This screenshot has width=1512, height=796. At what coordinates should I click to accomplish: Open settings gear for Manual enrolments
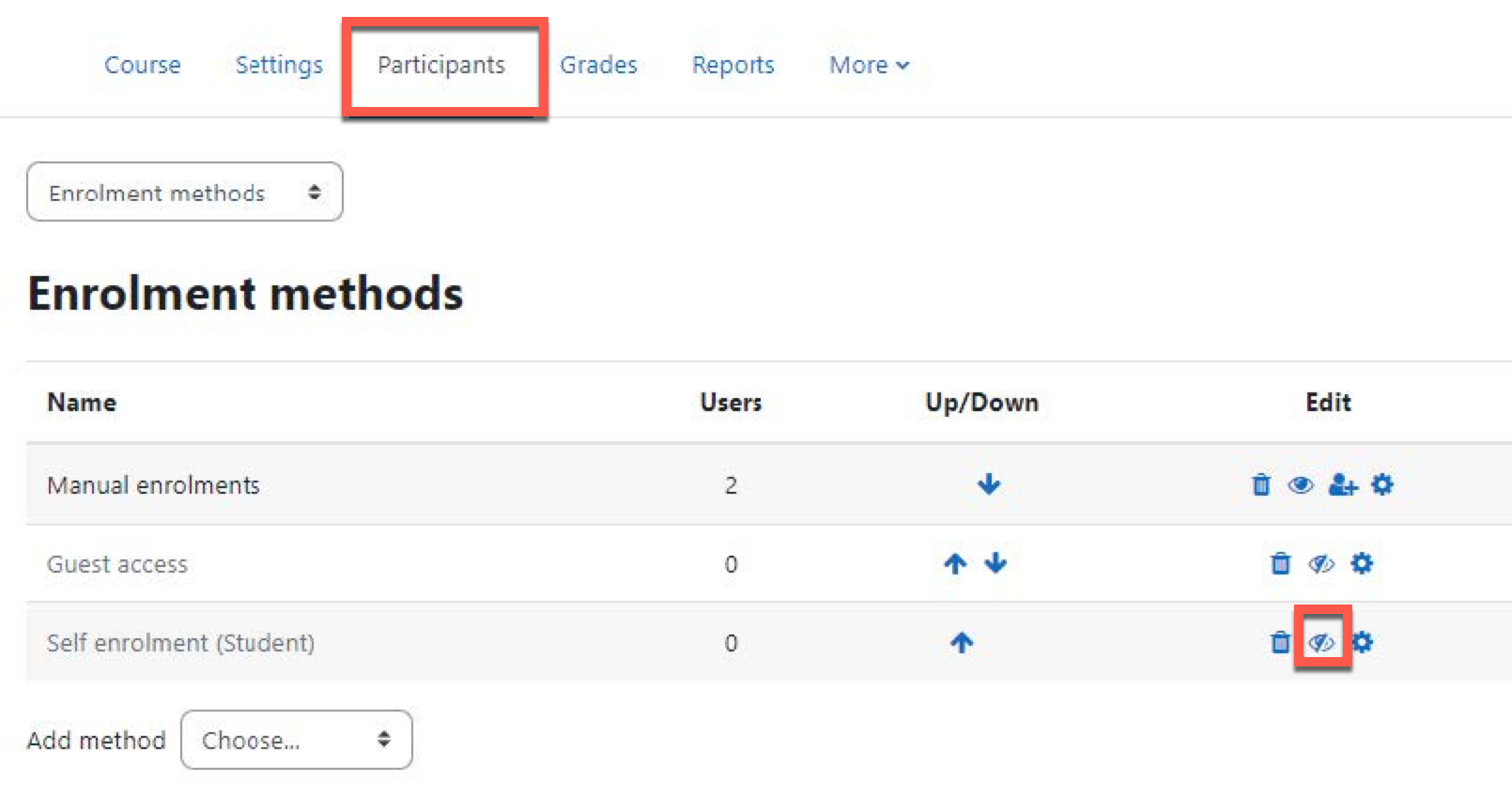click(x=1382, y=485)
